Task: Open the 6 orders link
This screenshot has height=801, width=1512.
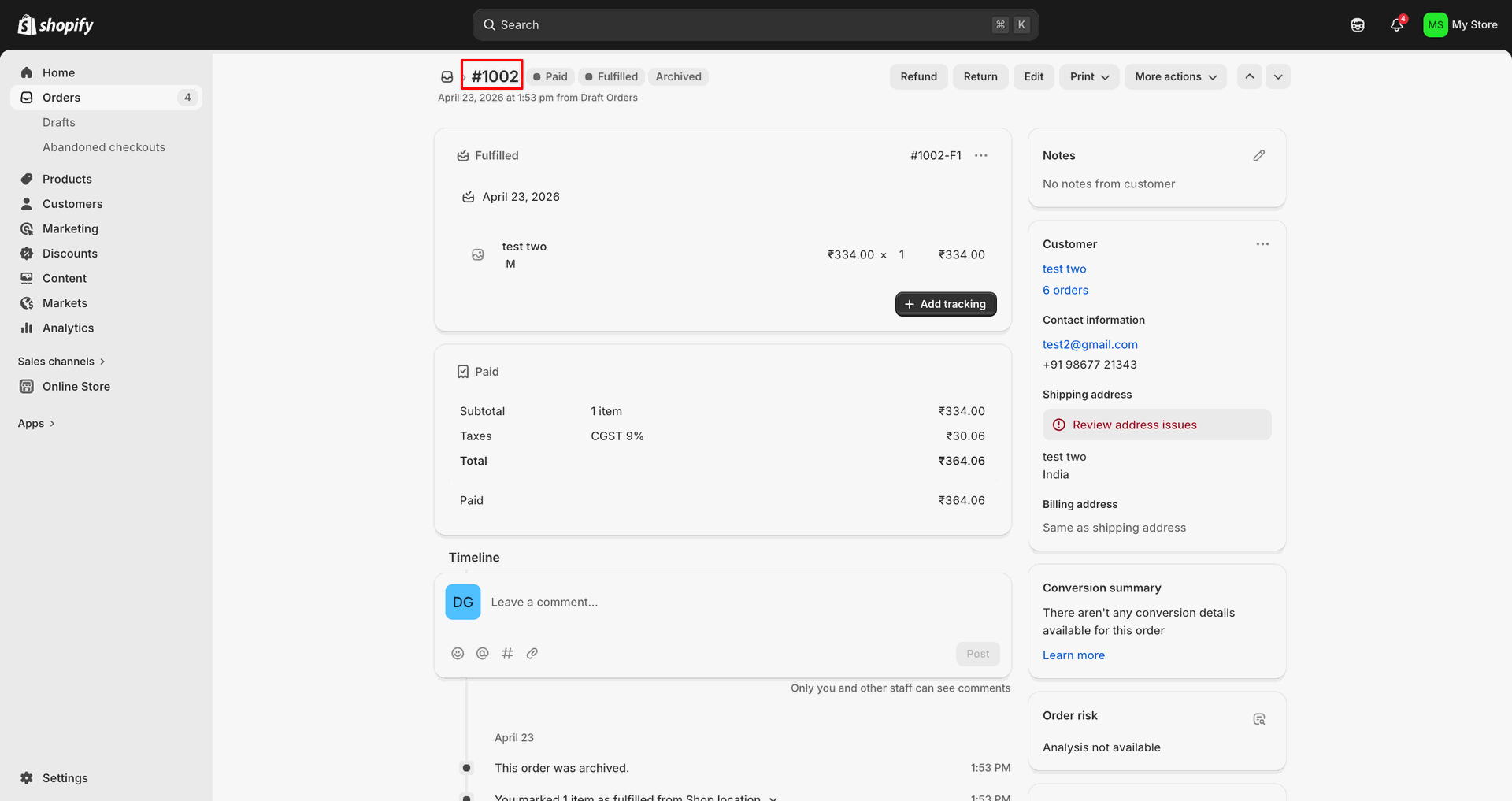Action: pos(1065,291)
